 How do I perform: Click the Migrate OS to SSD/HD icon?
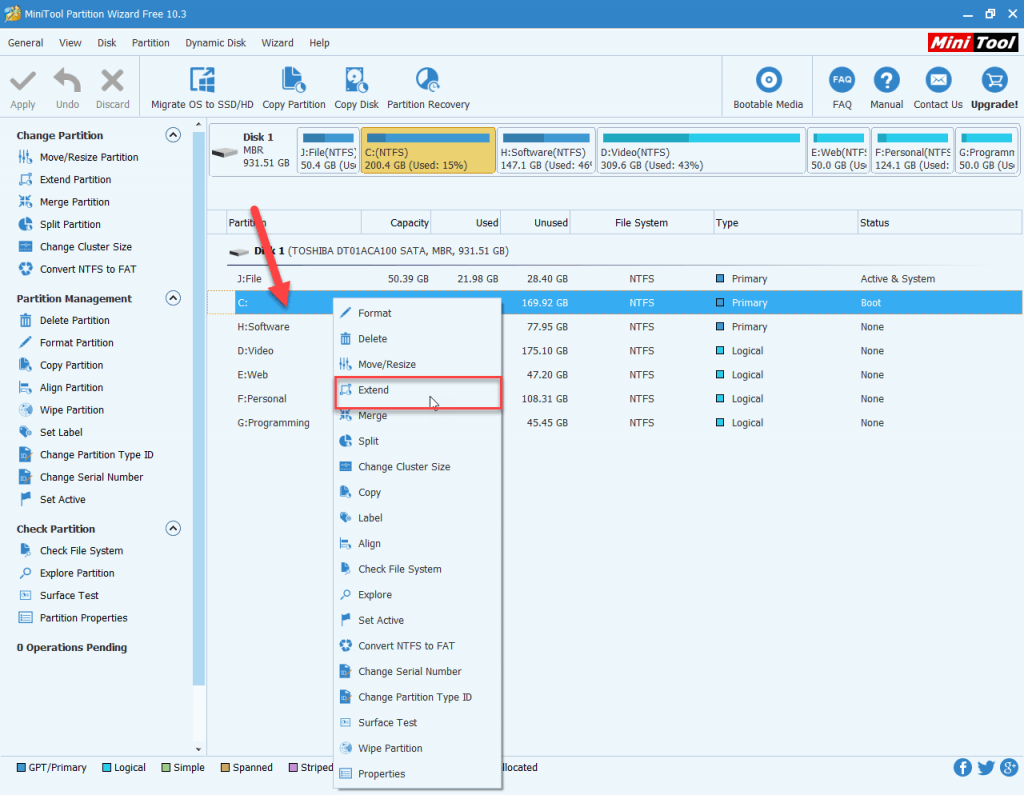click(x=202, y=81)
